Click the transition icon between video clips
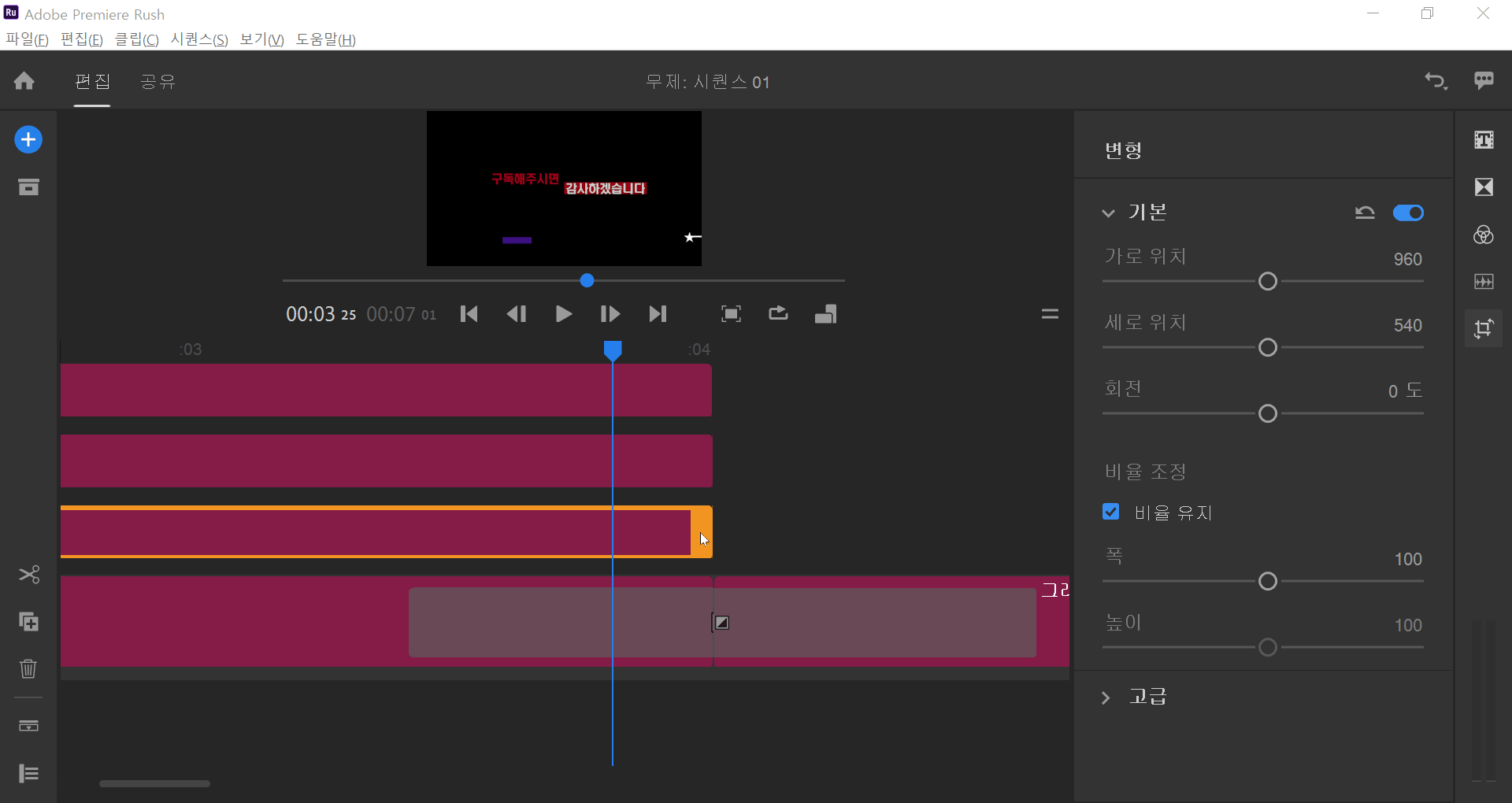This screenshot has height=803, width=1512. 721,623
